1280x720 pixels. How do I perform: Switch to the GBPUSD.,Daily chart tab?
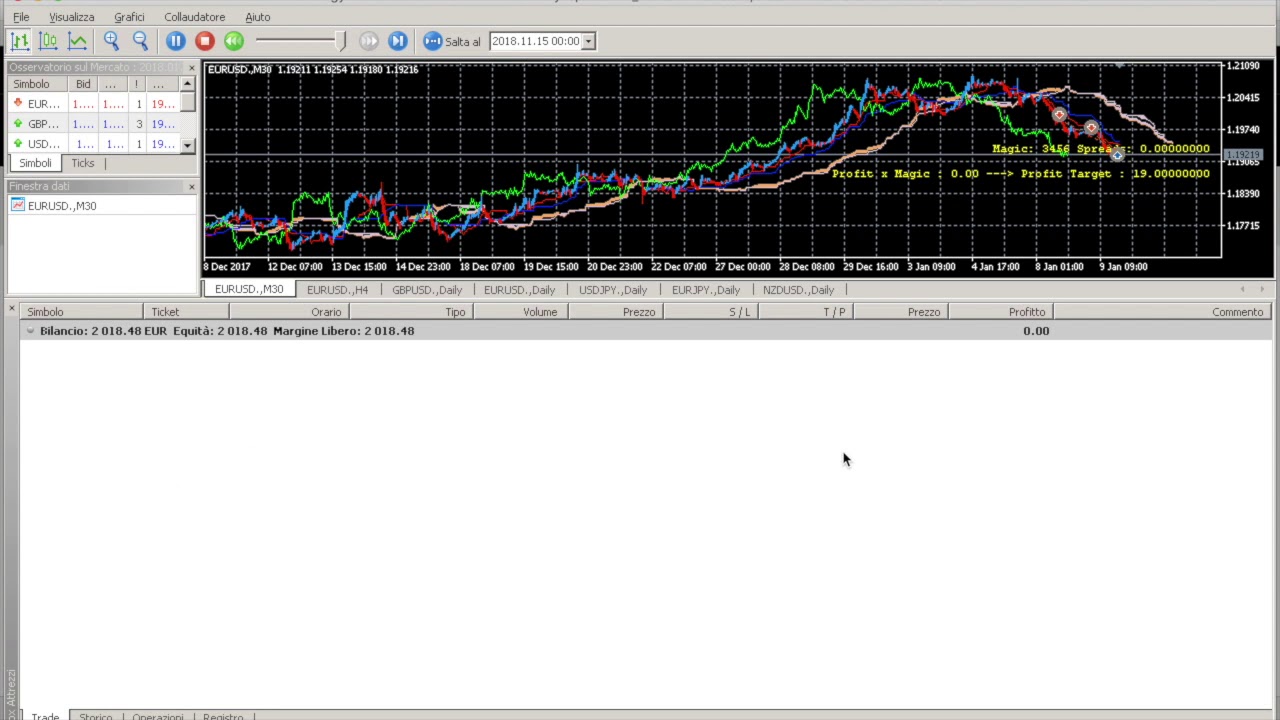click(x=427, y=290)
